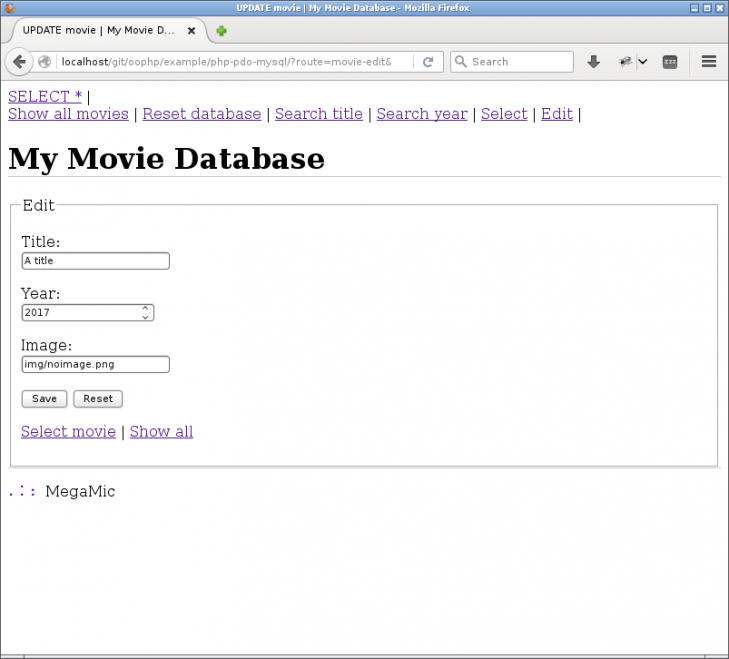Click the Edit fieldset legend

[39, 206]
